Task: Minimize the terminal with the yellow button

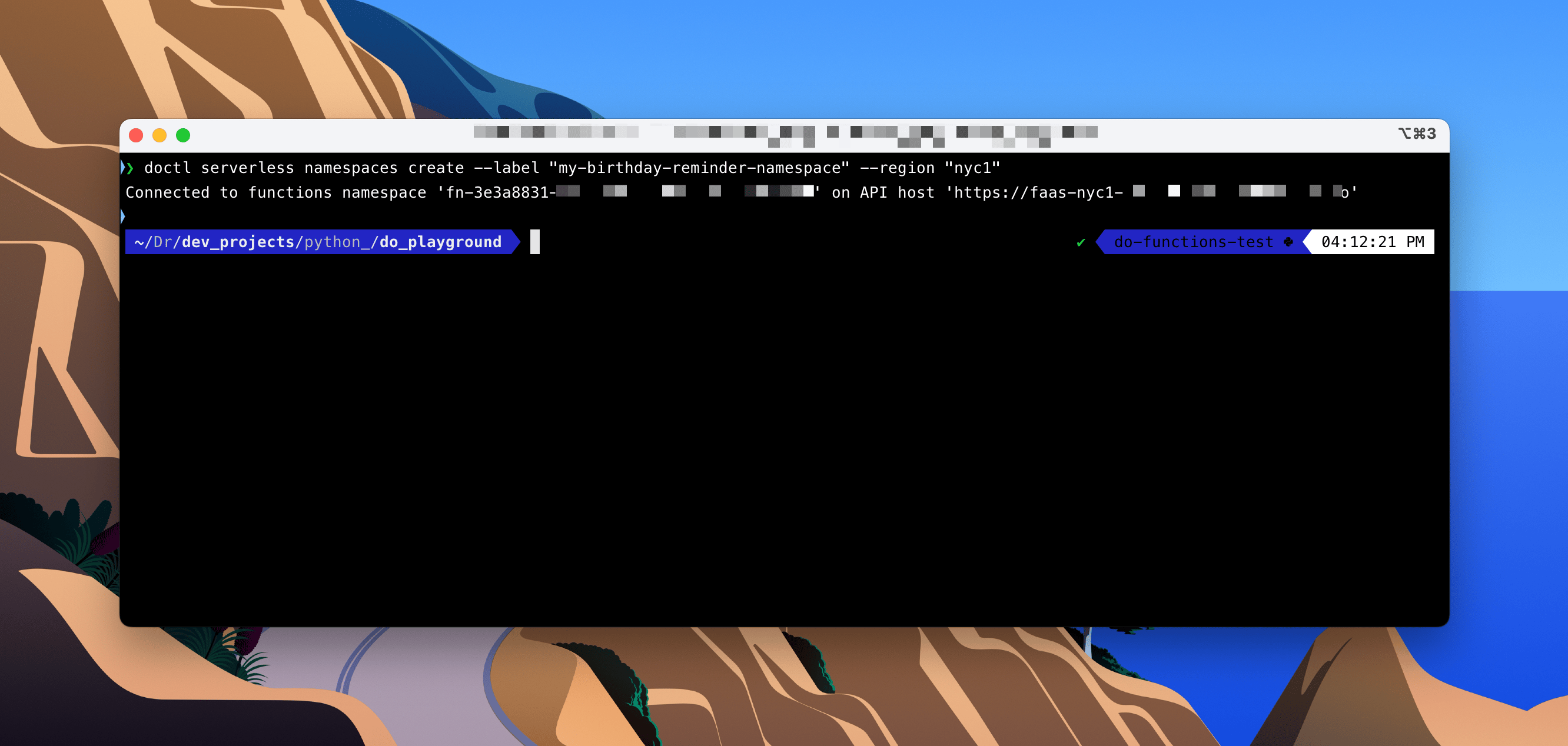Action: 160,135
